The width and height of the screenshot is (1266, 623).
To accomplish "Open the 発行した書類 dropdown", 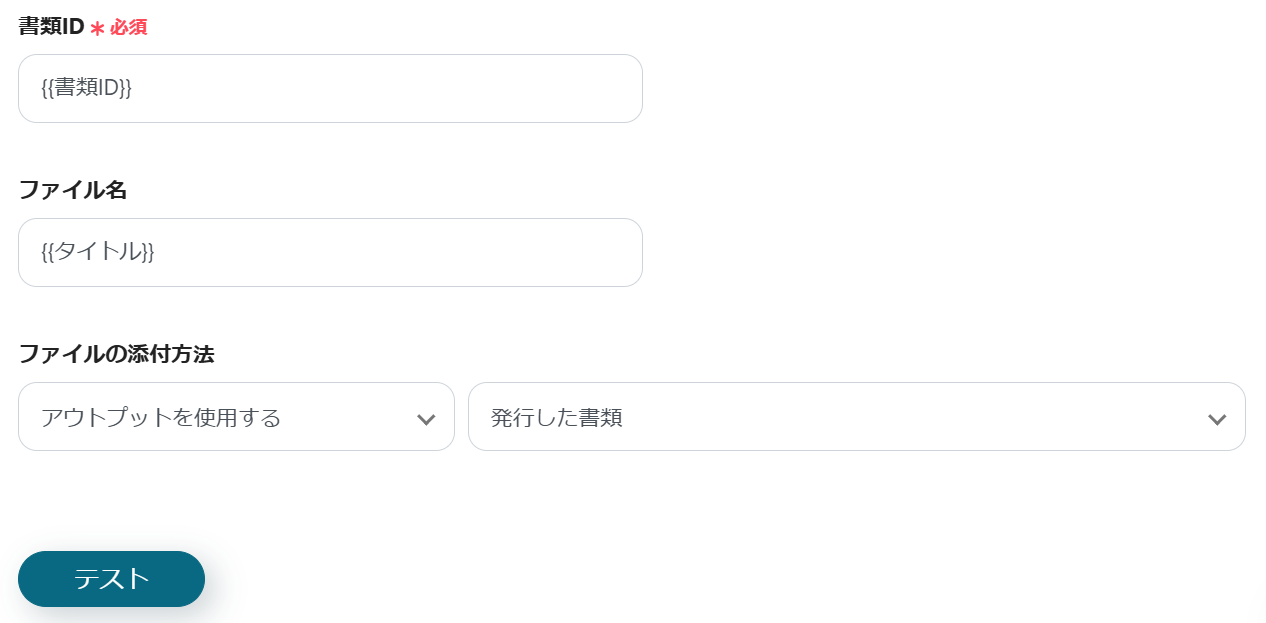I will tap(856, 417).
